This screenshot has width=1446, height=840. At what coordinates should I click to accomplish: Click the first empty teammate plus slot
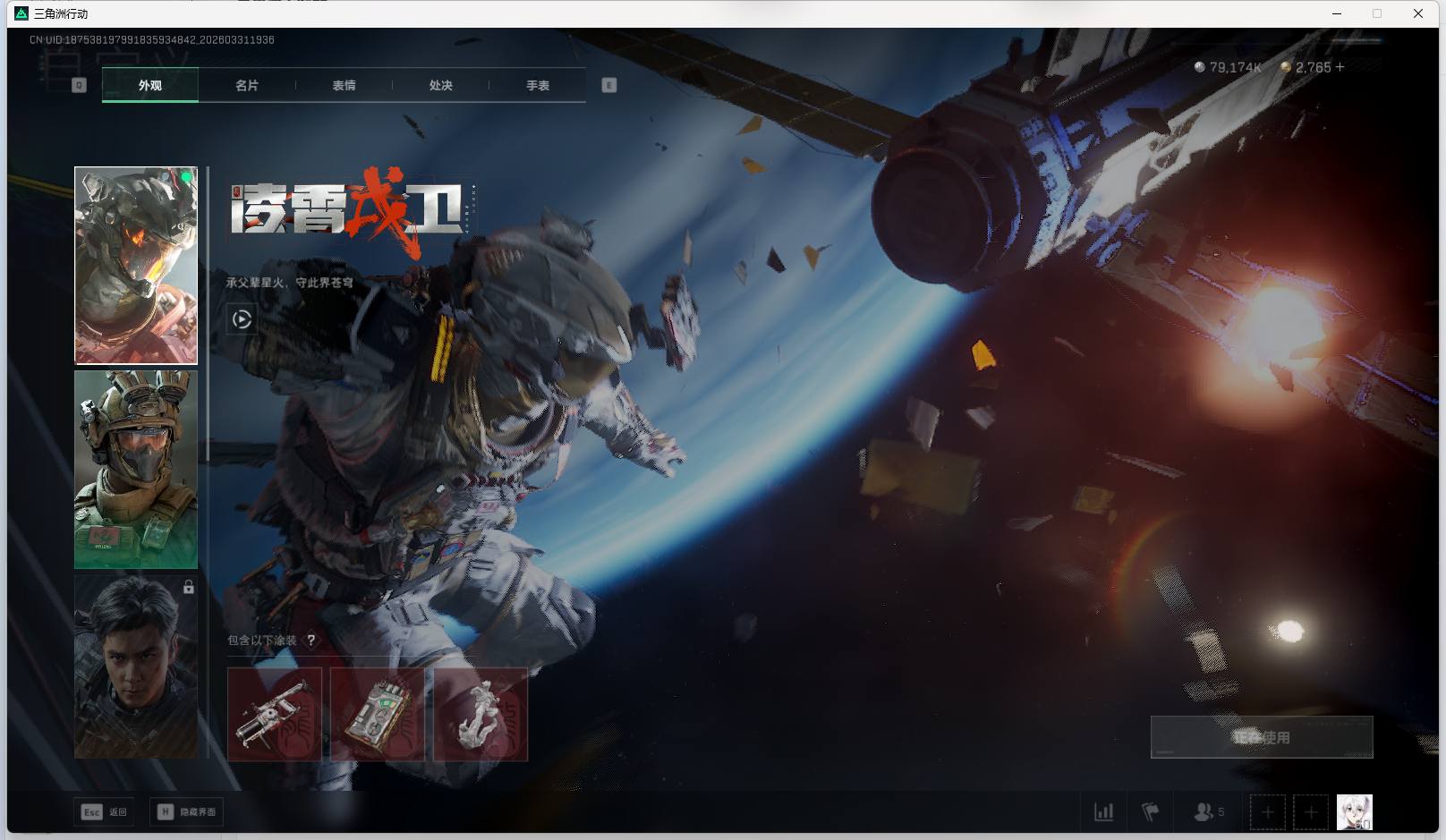(x=1267, y=812)
